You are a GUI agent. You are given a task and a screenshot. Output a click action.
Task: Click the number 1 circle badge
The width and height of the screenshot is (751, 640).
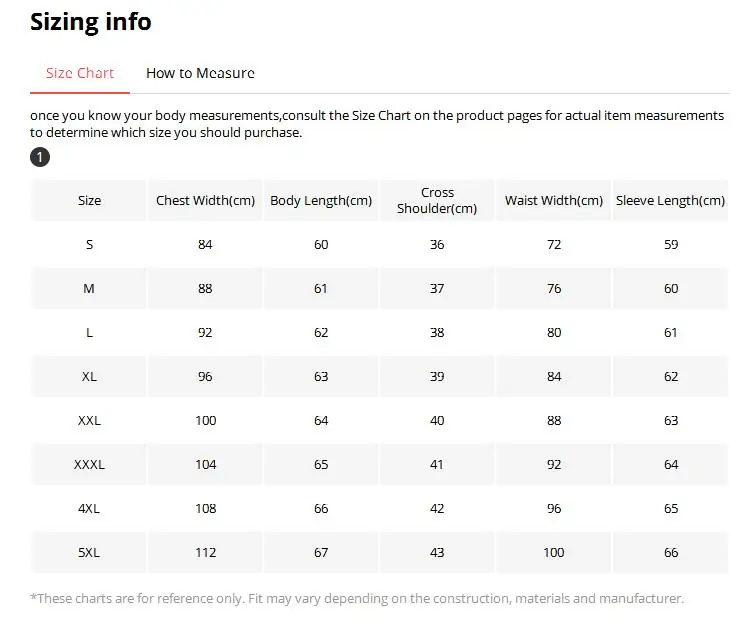(40, 157)
